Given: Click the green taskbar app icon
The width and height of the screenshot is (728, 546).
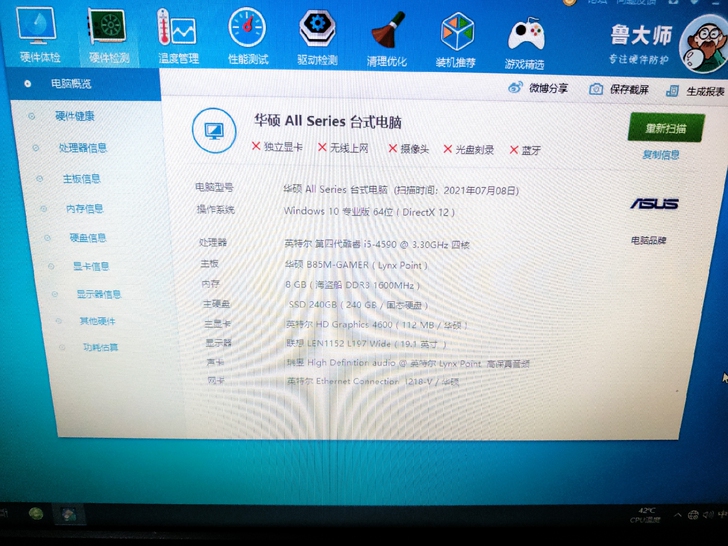Looking at the screenshot, I should 36,514.
